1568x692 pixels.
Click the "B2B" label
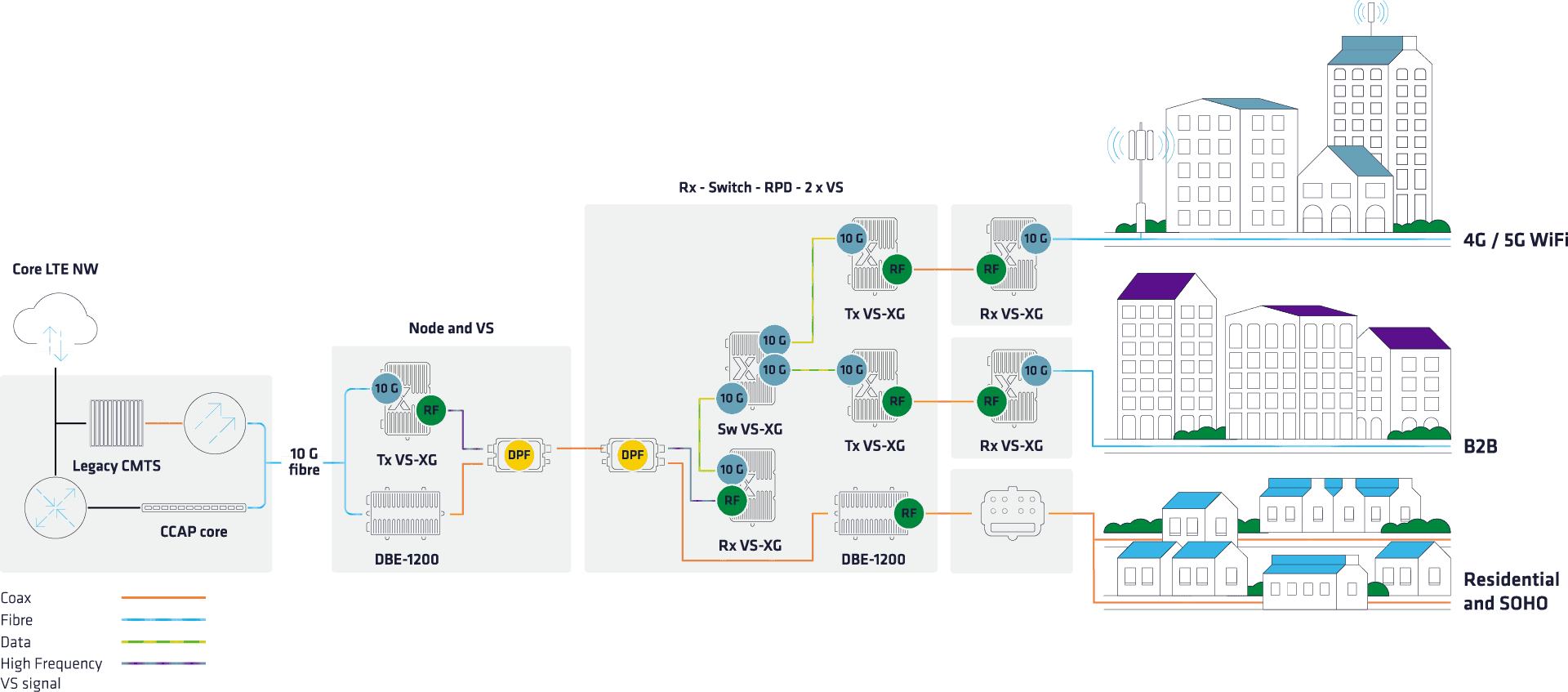pos(1481,447)
